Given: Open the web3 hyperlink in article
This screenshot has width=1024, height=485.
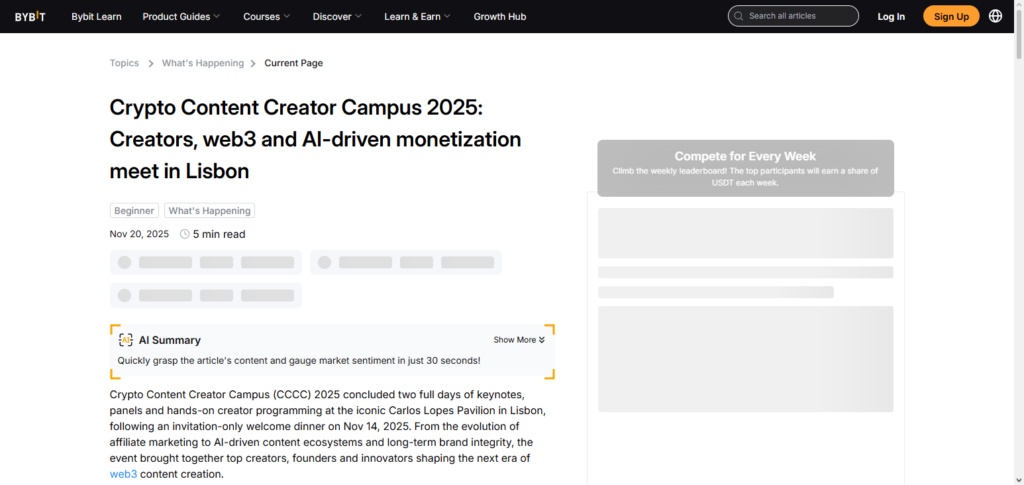Looking at the screenshot, I should tap(123, 475).
